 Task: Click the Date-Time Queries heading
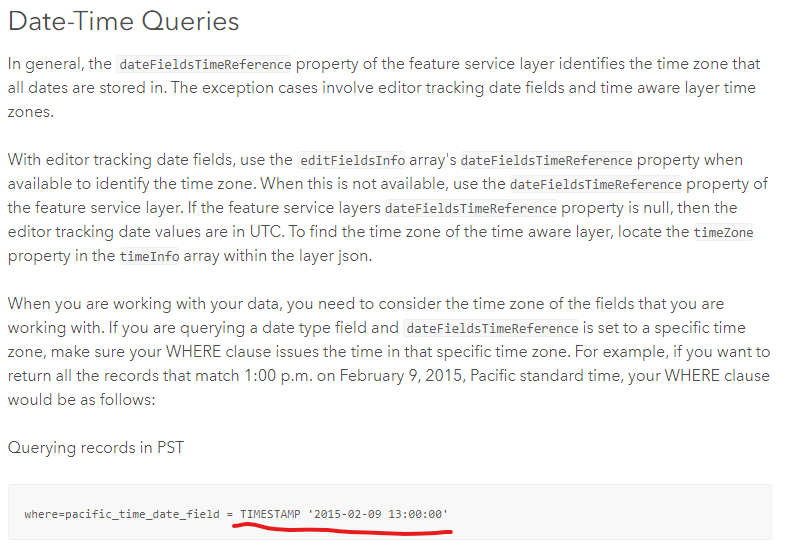(x=123, y=20)
